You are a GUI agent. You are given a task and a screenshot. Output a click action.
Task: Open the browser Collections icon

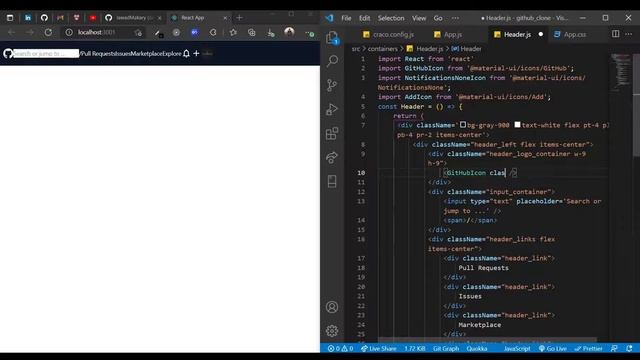point(251,32)
